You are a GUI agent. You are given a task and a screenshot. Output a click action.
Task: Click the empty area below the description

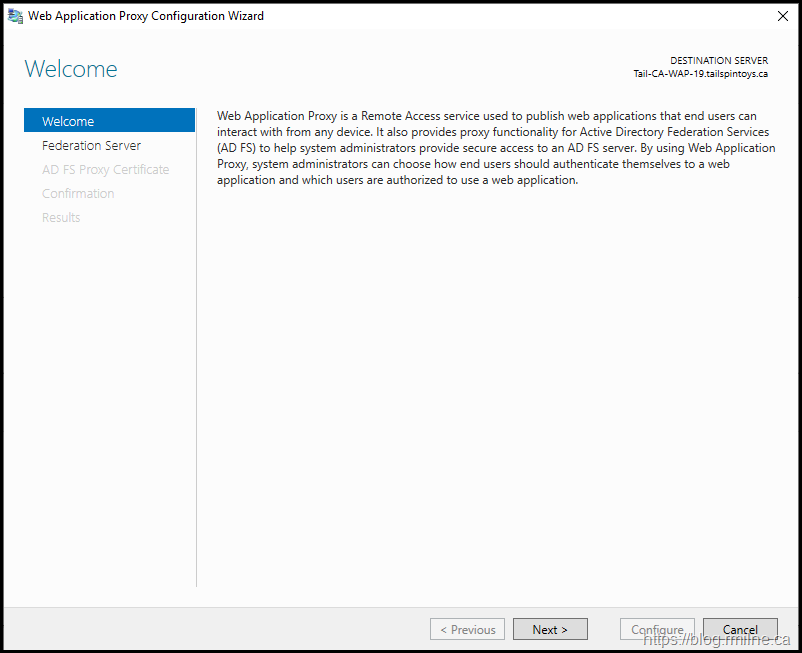tap(495, 390)
